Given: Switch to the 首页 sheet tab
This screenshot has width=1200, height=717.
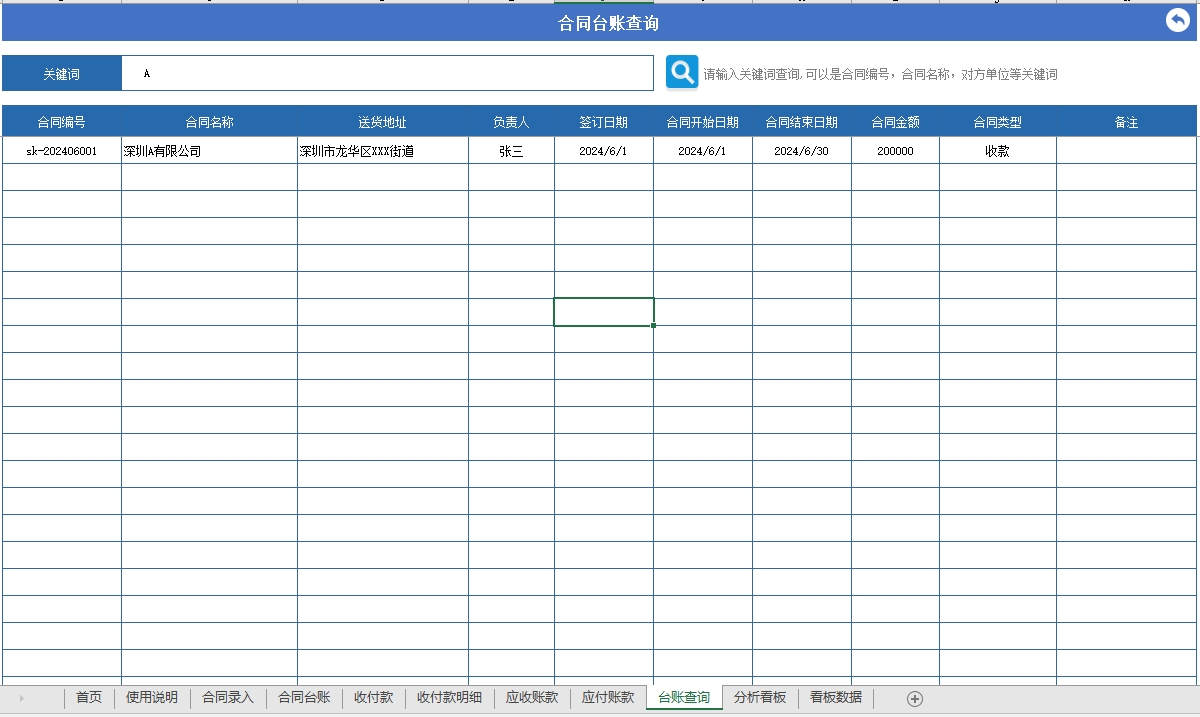Looking at the screenshot, I should [89, 697].
